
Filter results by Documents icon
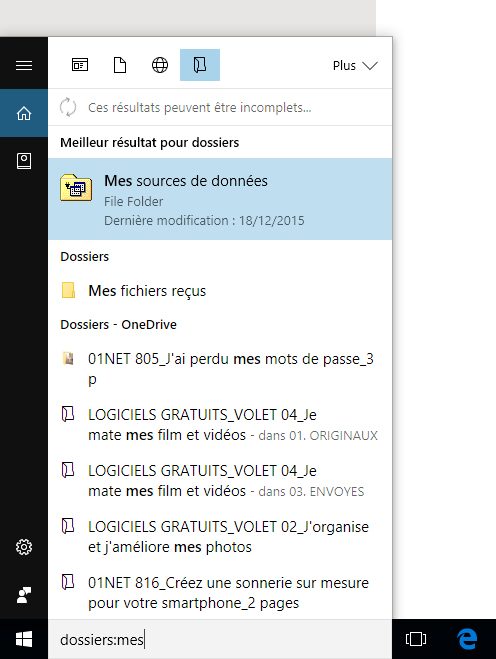[120, 65]
